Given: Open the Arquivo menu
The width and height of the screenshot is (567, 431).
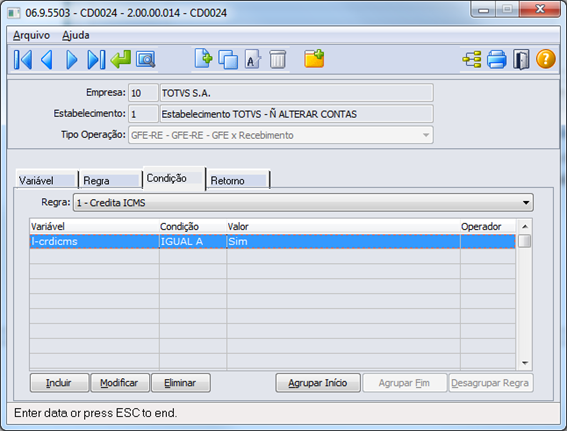Looking at the screenshot, I should (31, 35).
